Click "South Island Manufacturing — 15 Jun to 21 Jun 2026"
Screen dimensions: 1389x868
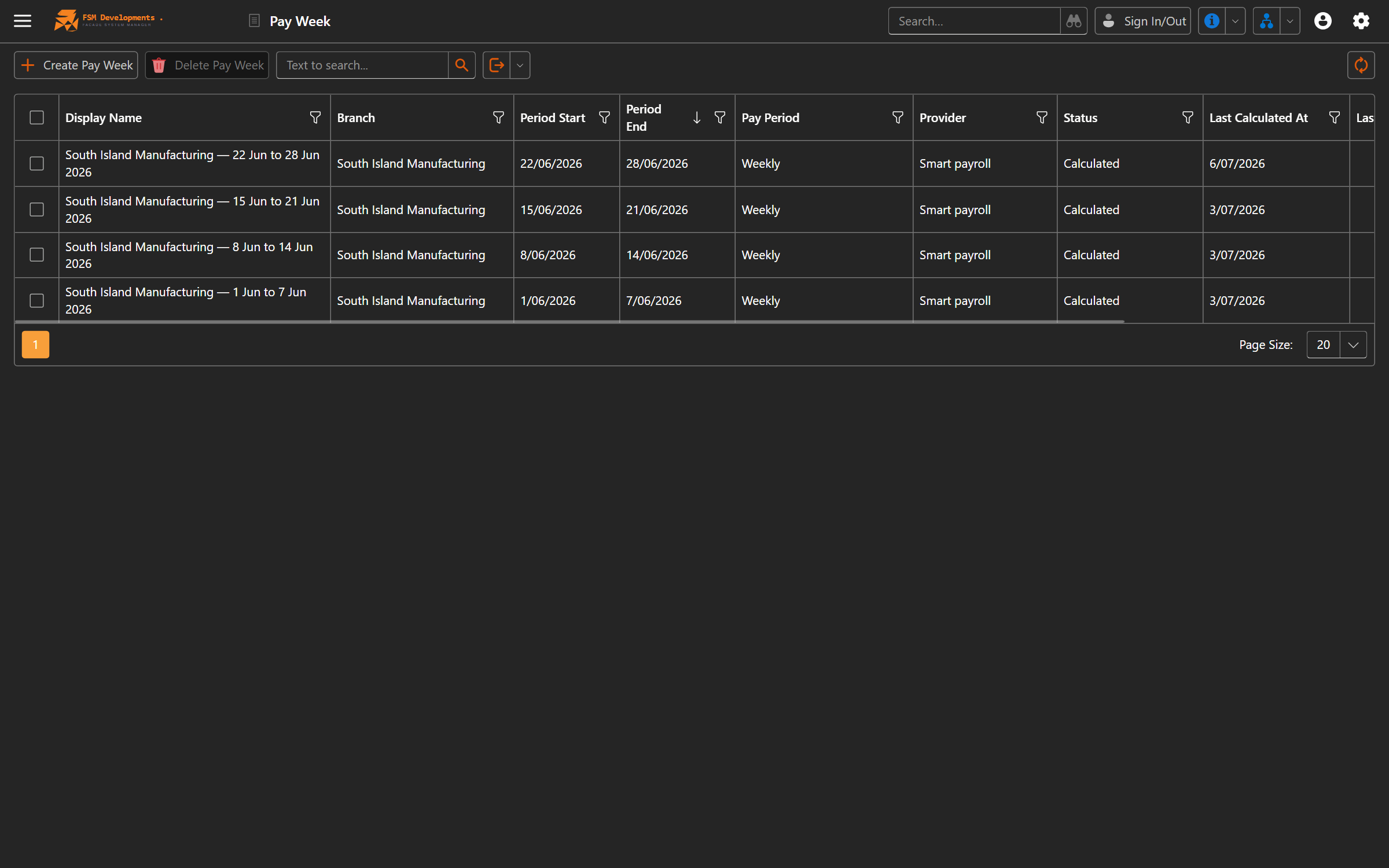coord(192,209)
